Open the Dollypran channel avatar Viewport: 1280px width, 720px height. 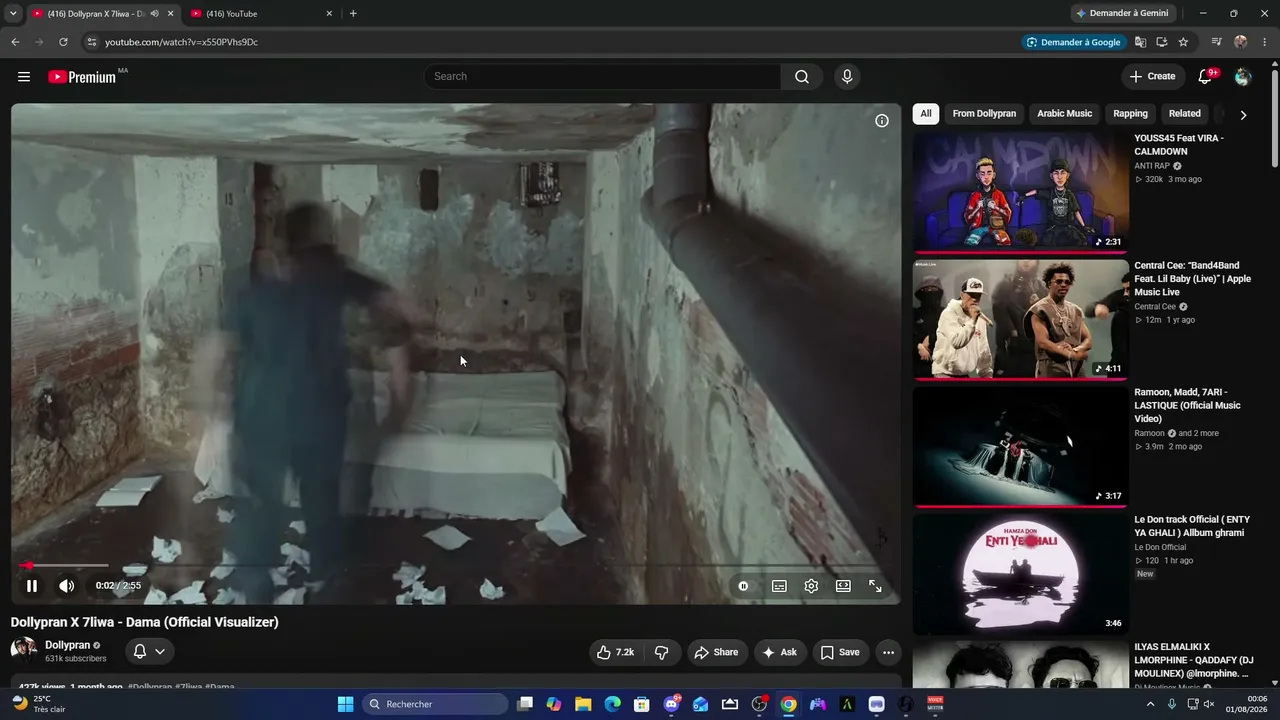(x=24, y=650)
